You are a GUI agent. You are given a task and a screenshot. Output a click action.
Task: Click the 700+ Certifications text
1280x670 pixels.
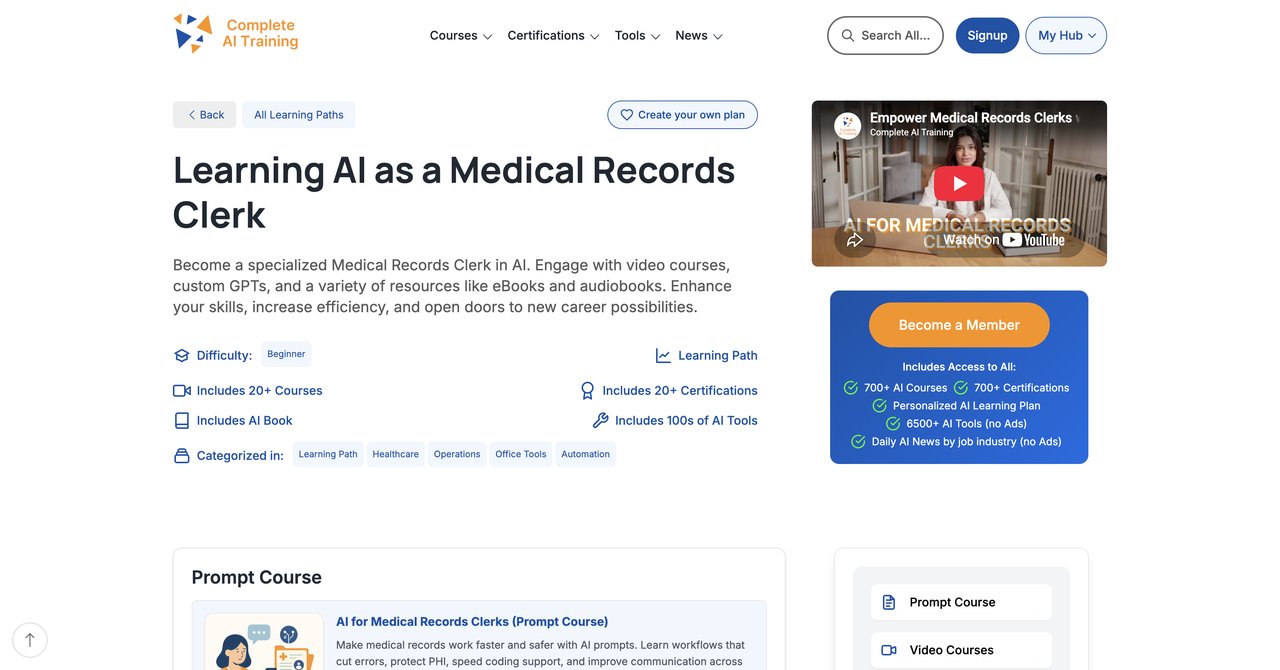[1021, 388]
